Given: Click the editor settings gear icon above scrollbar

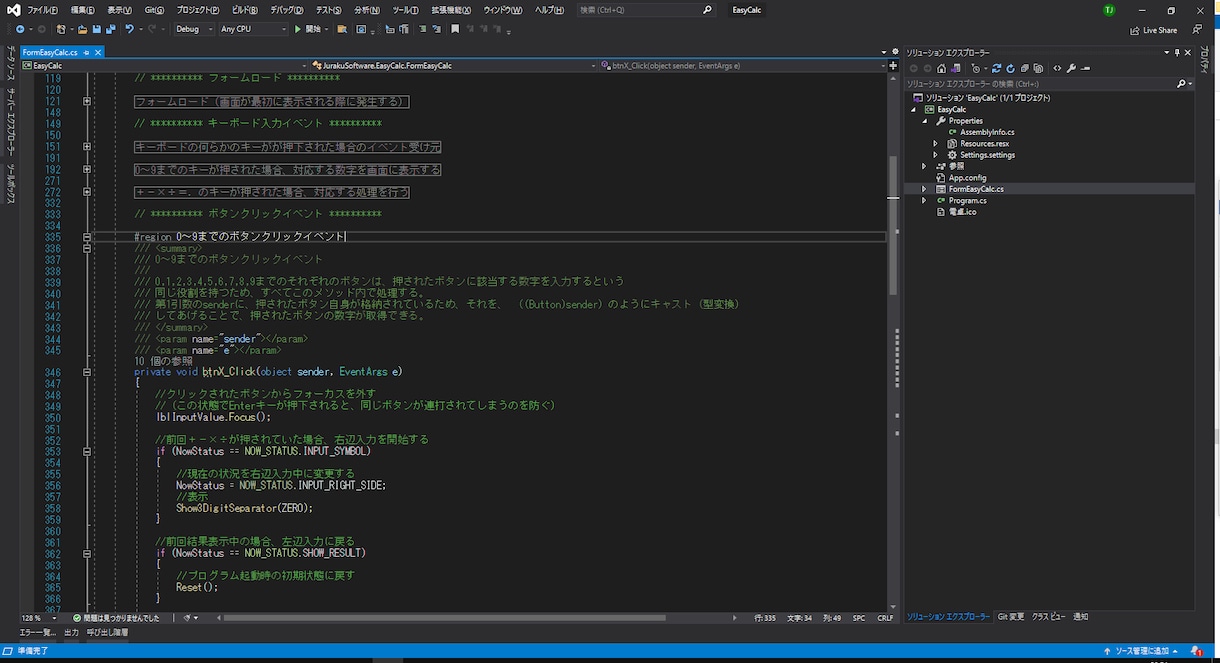Looking at the screenshot, I should [x=894, y=51].
